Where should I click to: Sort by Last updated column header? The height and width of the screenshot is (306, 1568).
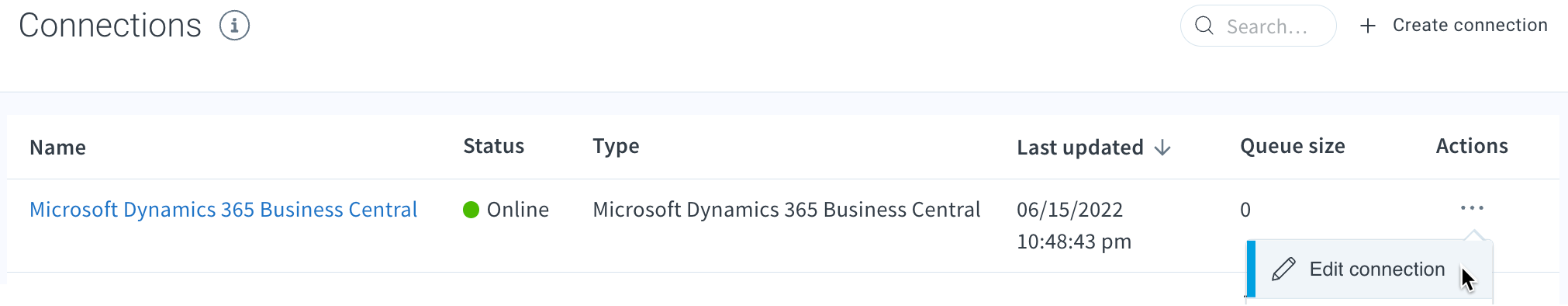[1080, 148]
